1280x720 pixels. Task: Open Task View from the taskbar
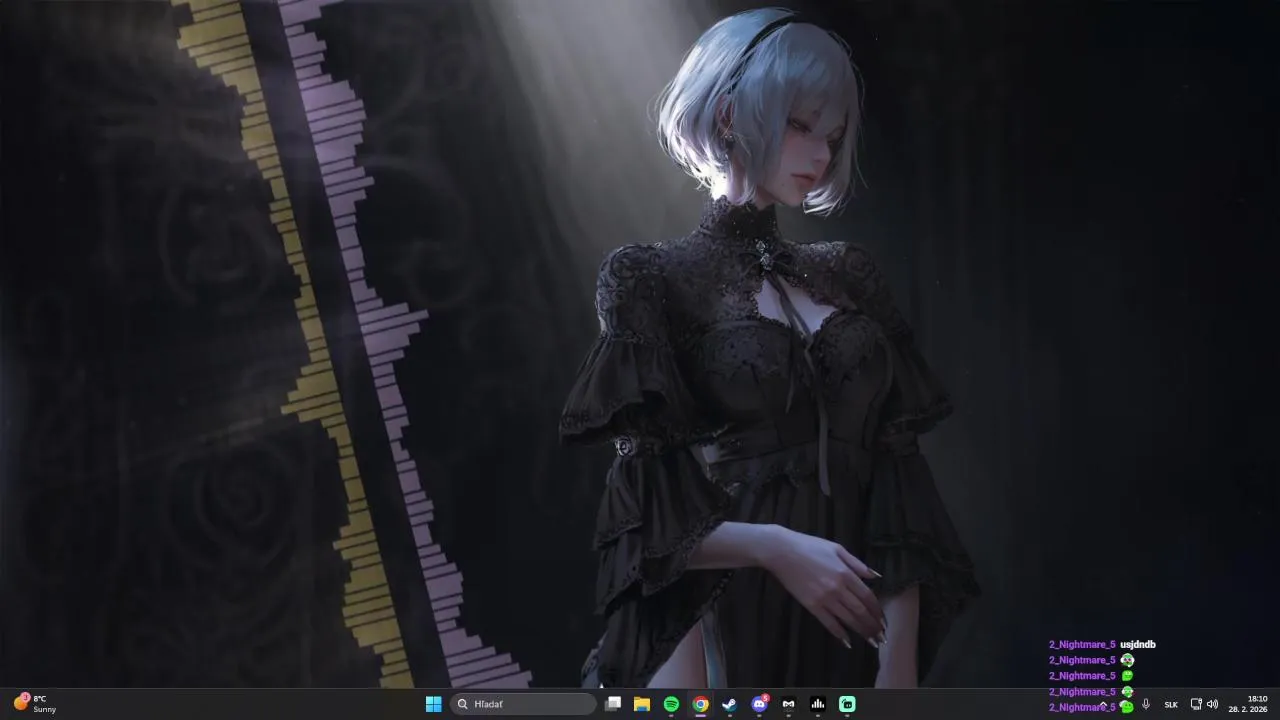pyautogui.click(x=613, y=704)
